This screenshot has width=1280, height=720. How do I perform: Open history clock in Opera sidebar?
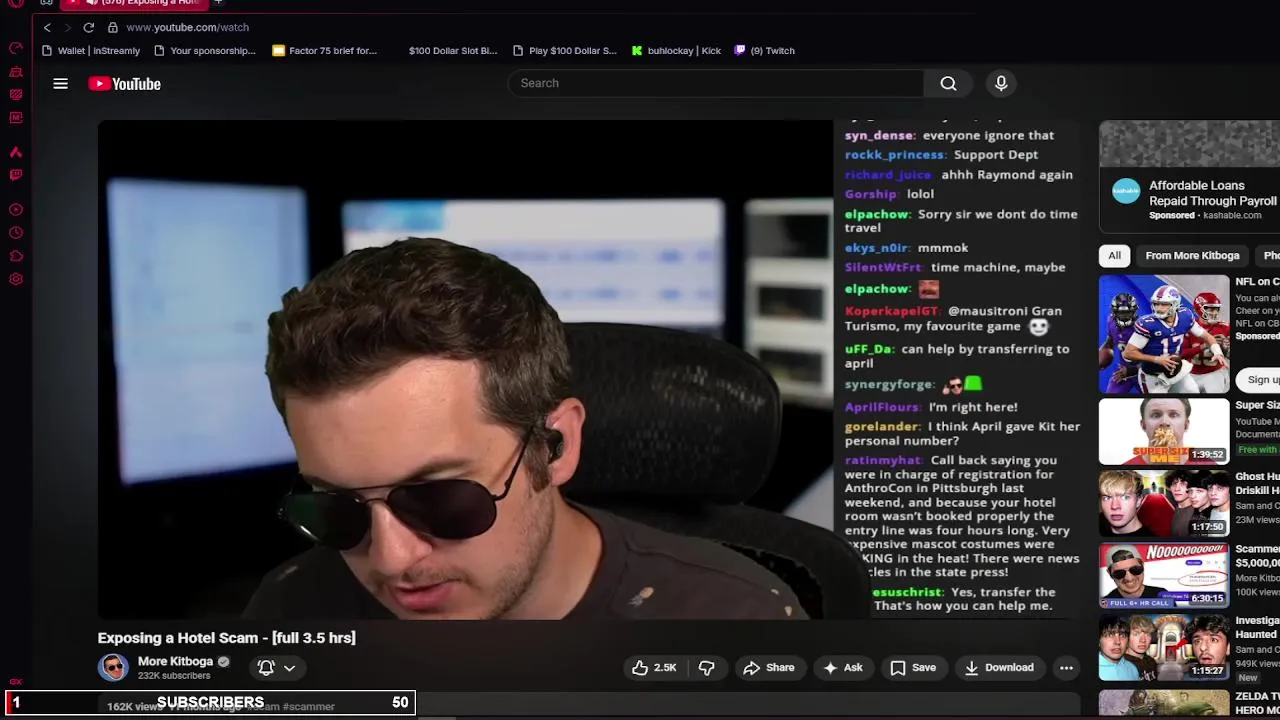coord(16,233)
